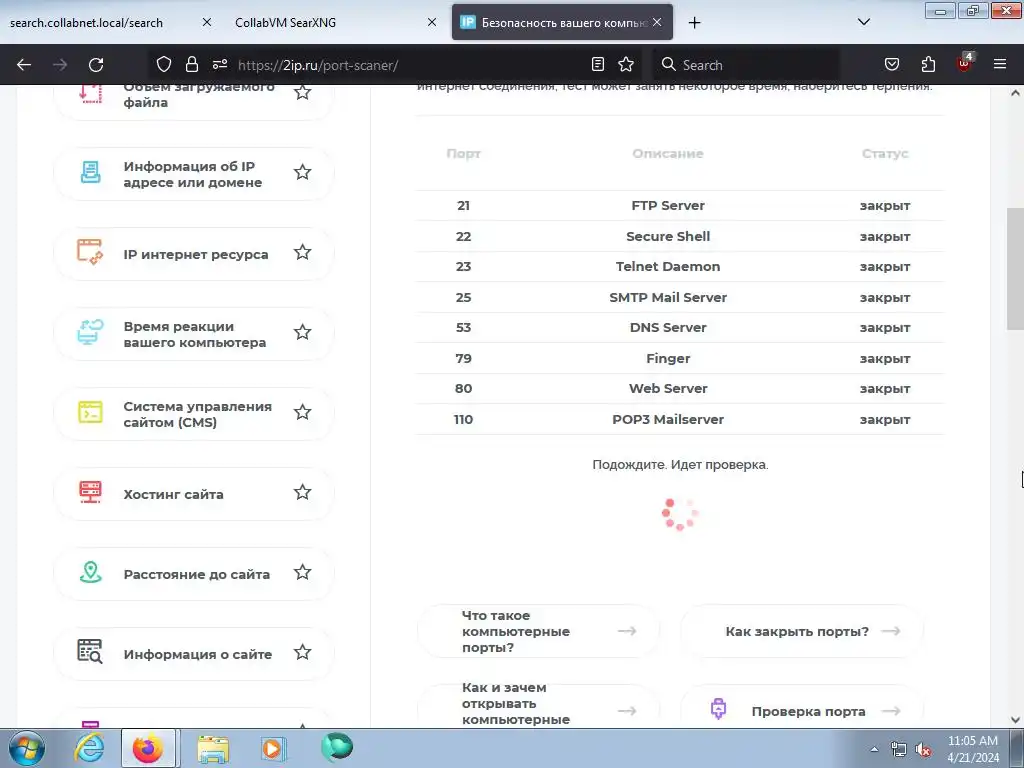Favorite the 'Информация о сайте' star
This screenshot has width=1024, height=768.
pyautogui.click(x=302, y=652)
